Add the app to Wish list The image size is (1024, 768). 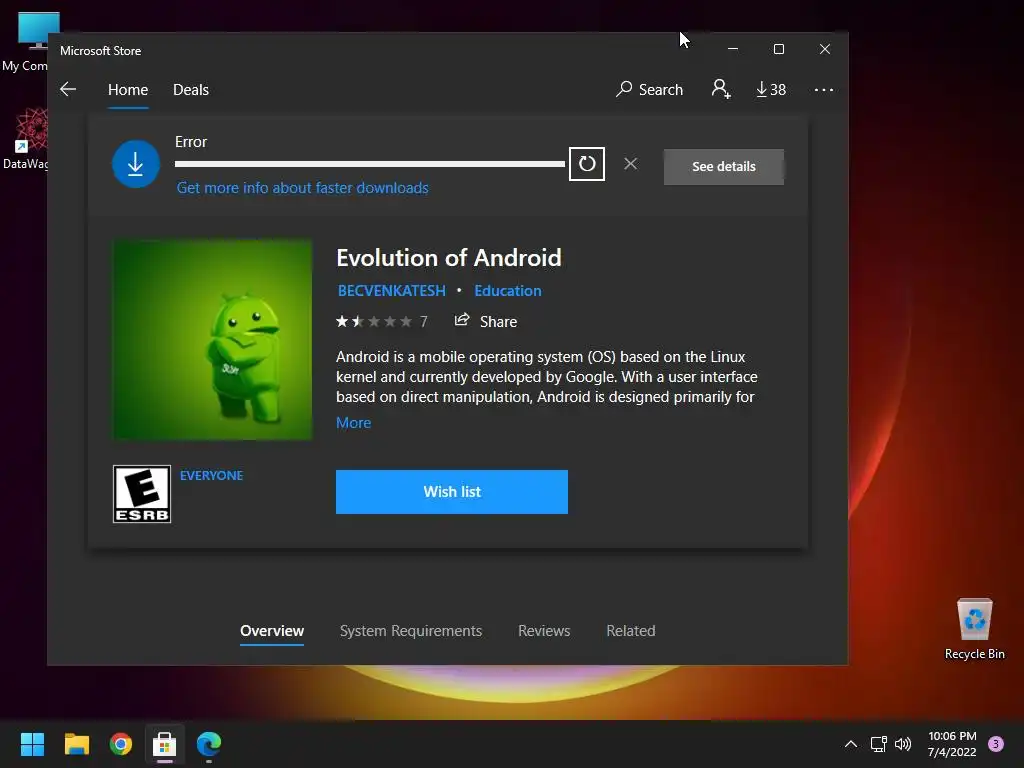452,492
